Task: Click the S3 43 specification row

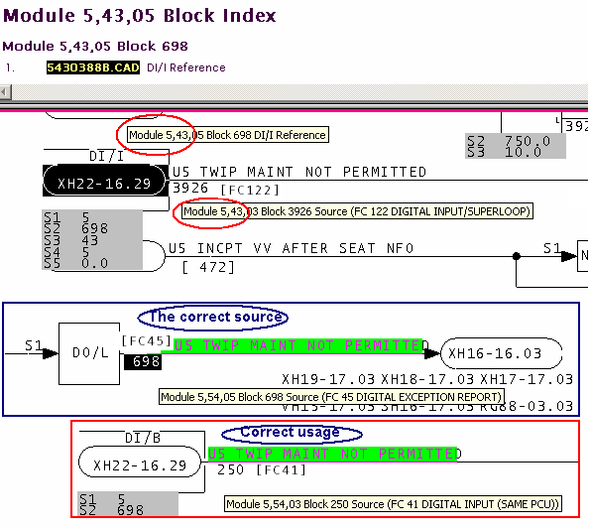Action: (71, 240)
